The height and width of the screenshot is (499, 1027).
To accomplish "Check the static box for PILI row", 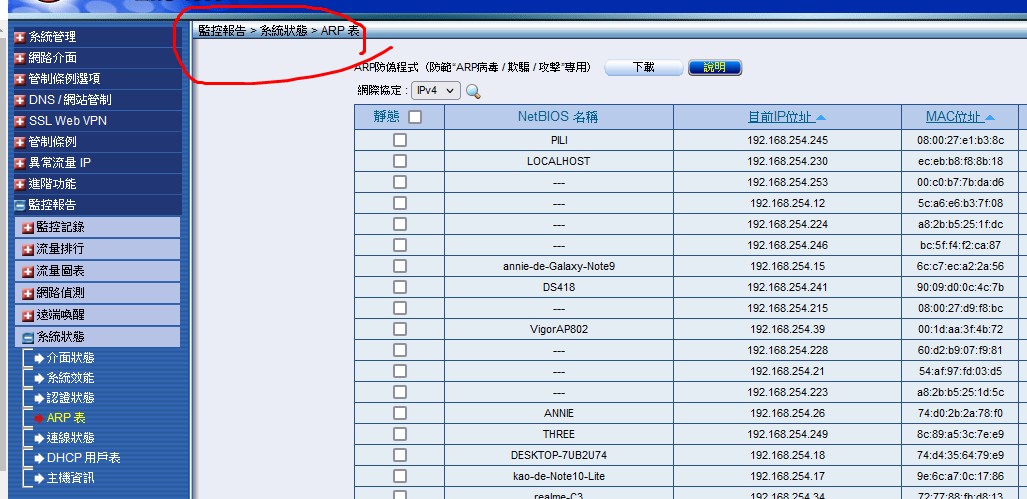I will point(400,141).
